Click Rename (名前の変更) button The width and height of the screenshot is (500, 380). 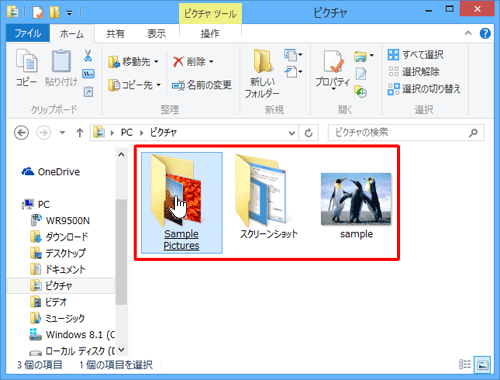point(202,85)
